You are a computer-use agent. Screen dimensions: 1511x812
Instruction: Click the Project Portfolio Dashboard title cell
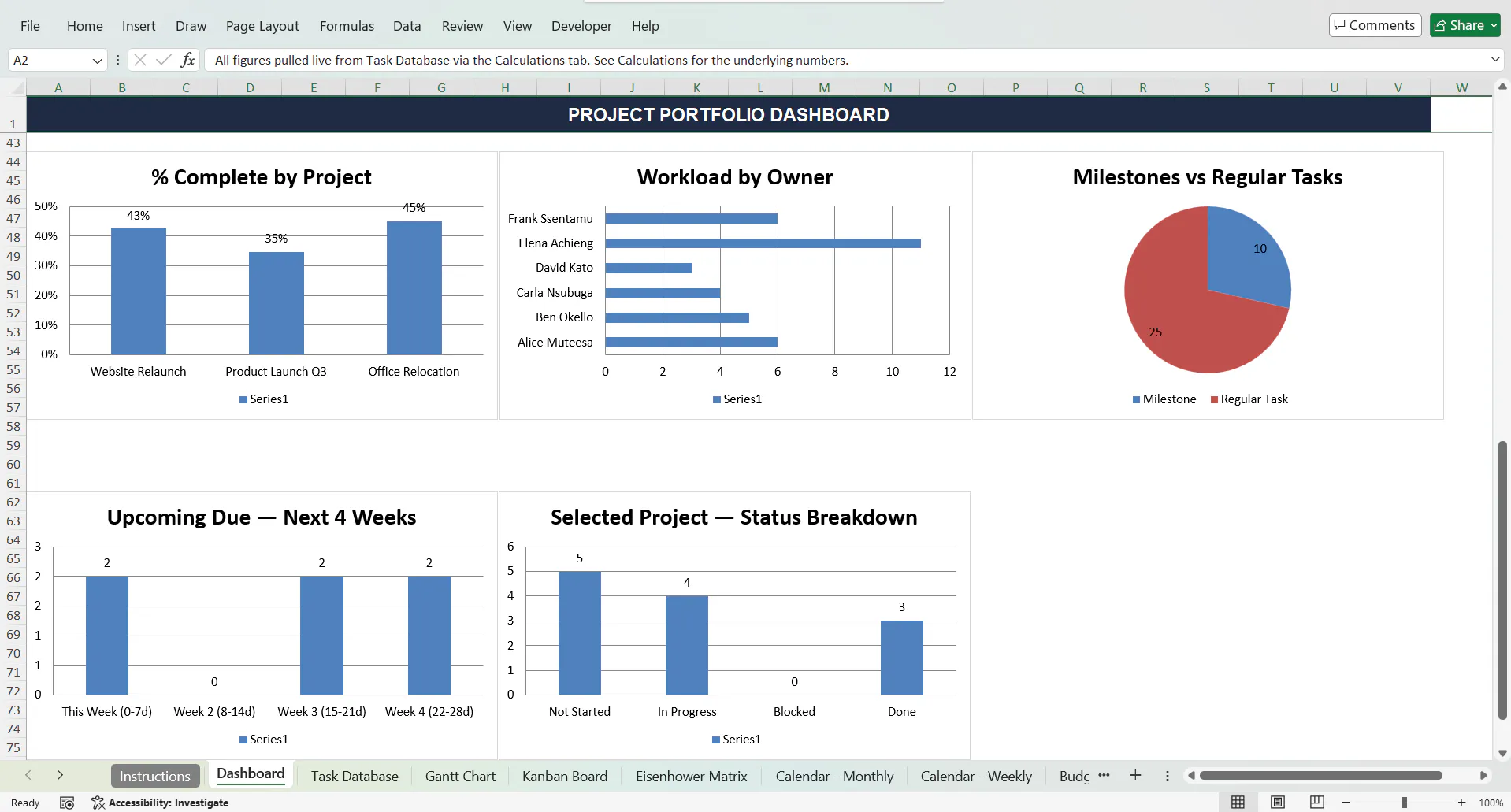click(x=729, y=115)
